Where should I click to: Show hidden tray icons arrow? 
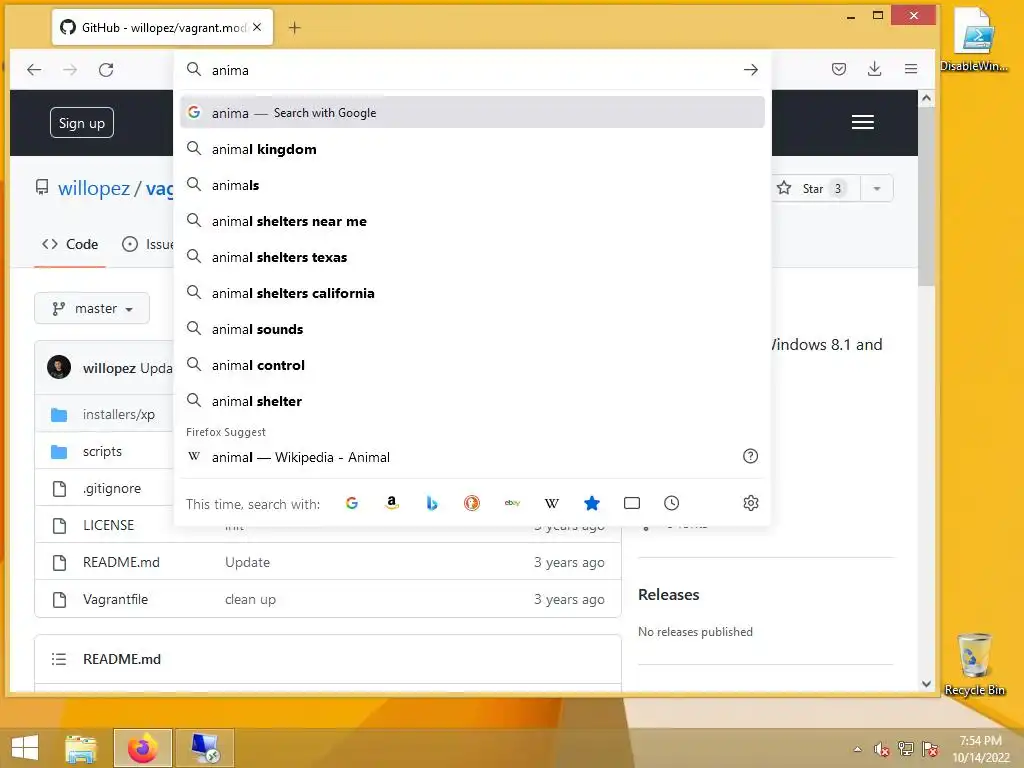point(857,749)
